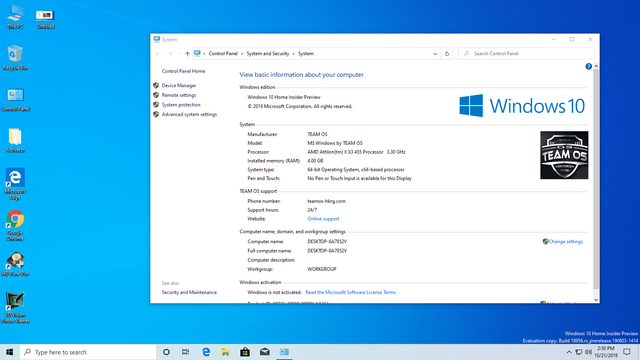Click the Windows 10 Home Insider Preview text
Screen dimensions: 640x360
(x=284, y=97)
